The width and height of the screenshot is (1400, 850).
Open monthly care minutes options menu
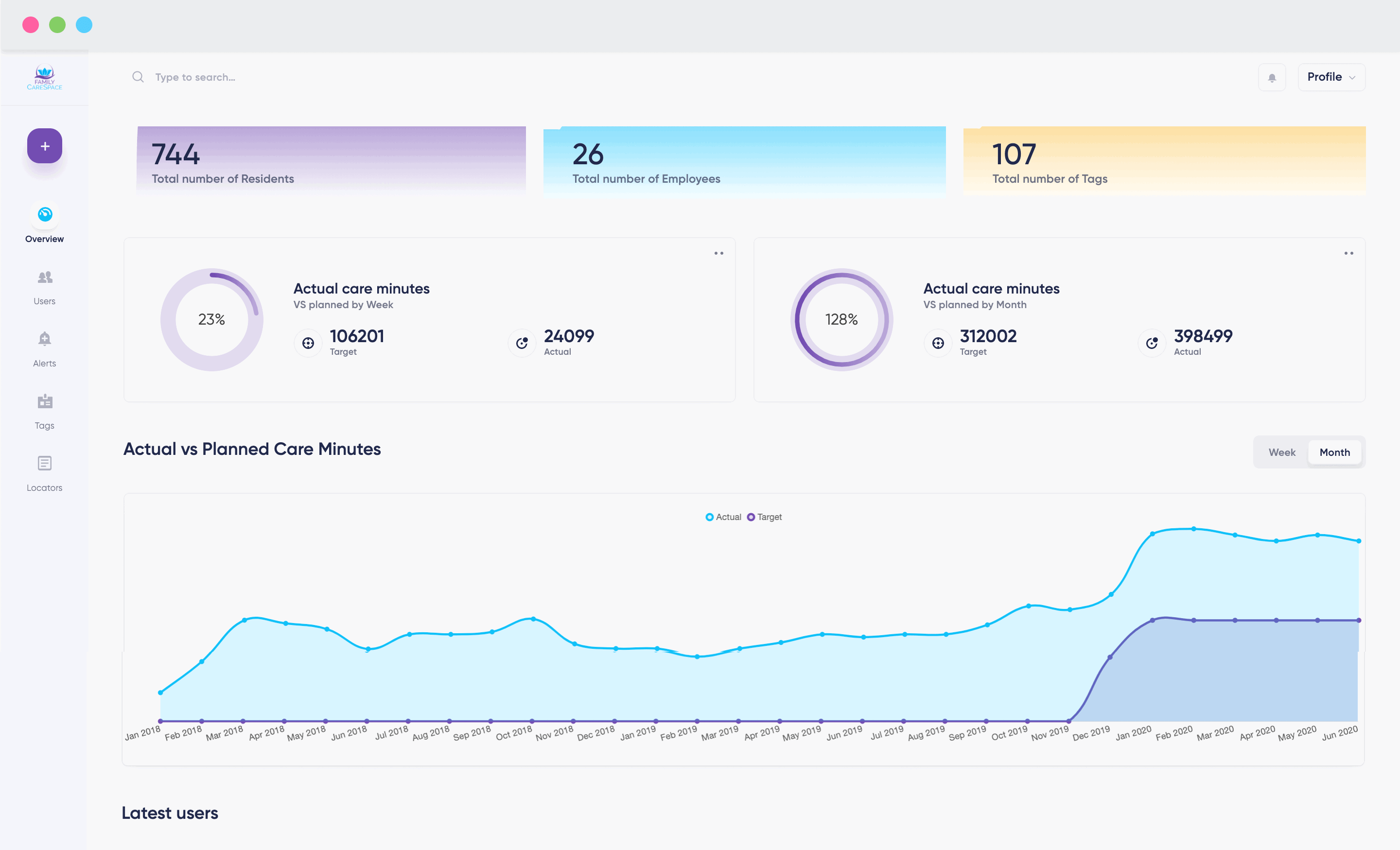click(1348, 253)
